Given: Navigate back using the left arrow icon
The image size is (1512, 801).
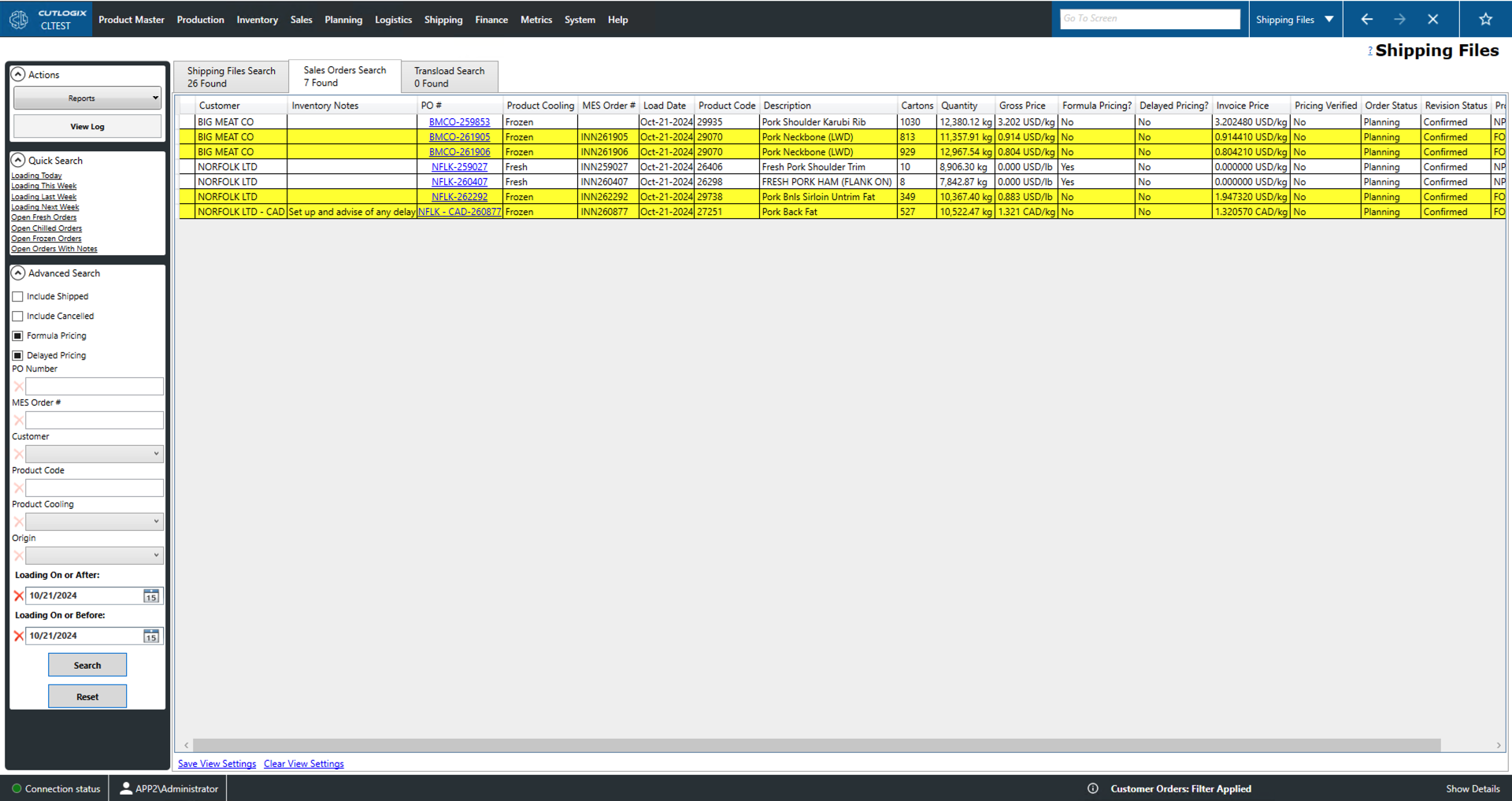Looking at the screenshot, I should [x=1366, y=19].
